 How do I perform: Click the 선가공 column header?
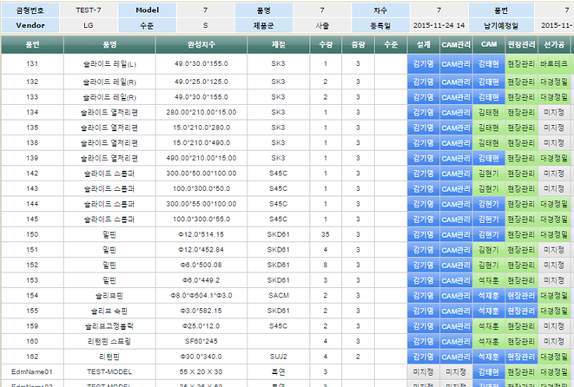(x=554, y=45)
